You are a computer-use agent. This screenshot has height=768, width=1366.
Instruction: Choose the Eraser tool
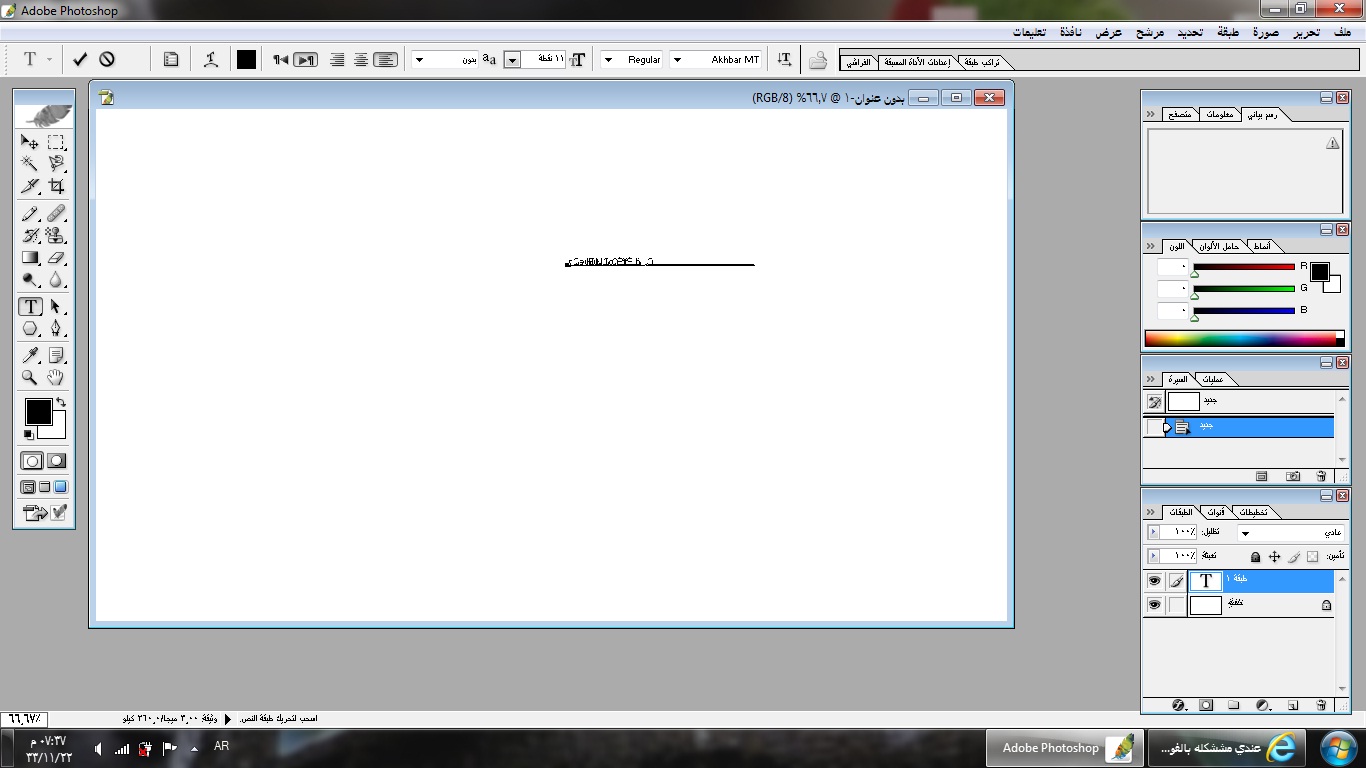click(56, 258)
